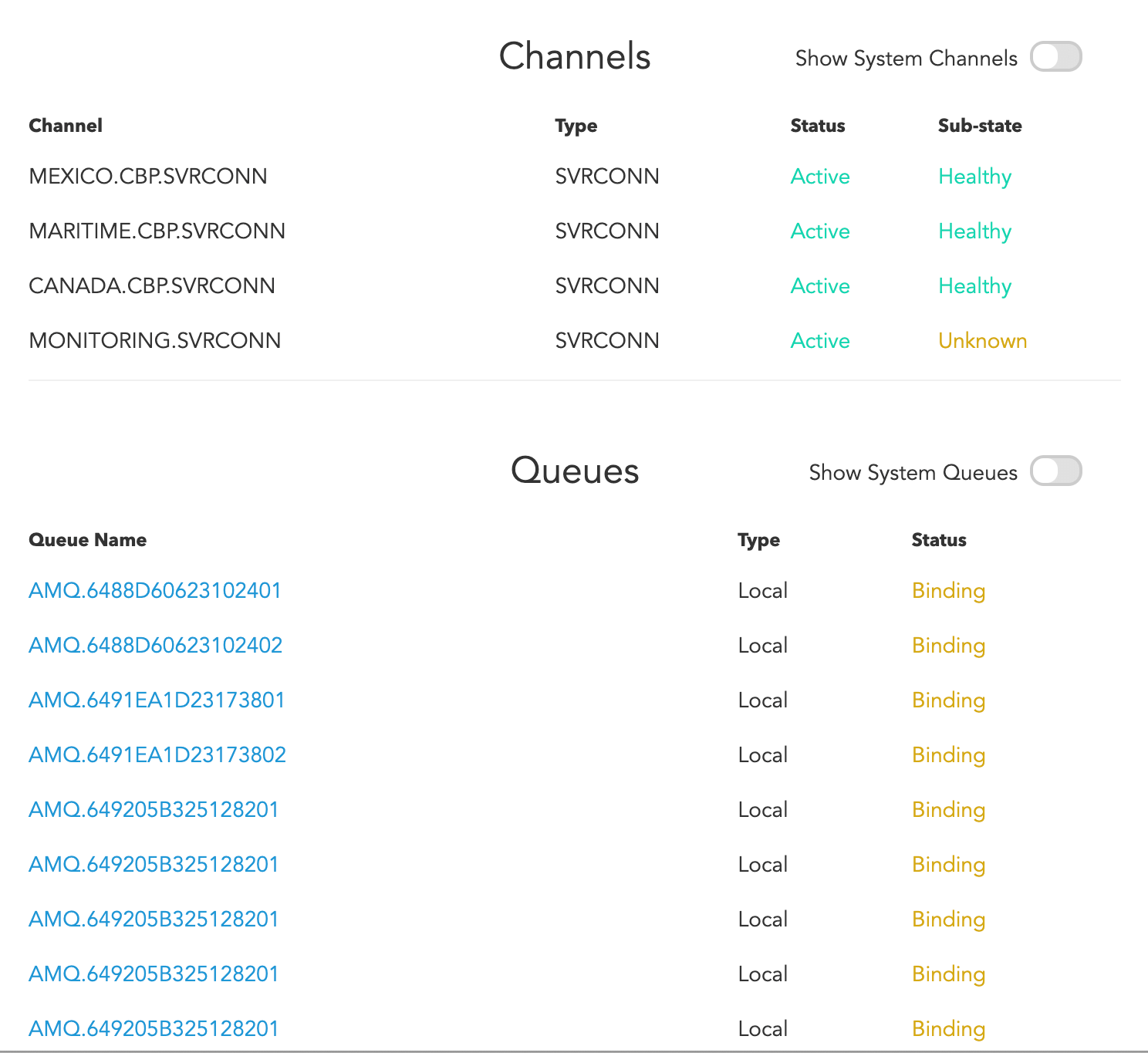Click the Healthy sub-state of MARITIME.CBP.SVRCONN
The width and height of the screenshot is (1148, 1053).
coord(974,232)
